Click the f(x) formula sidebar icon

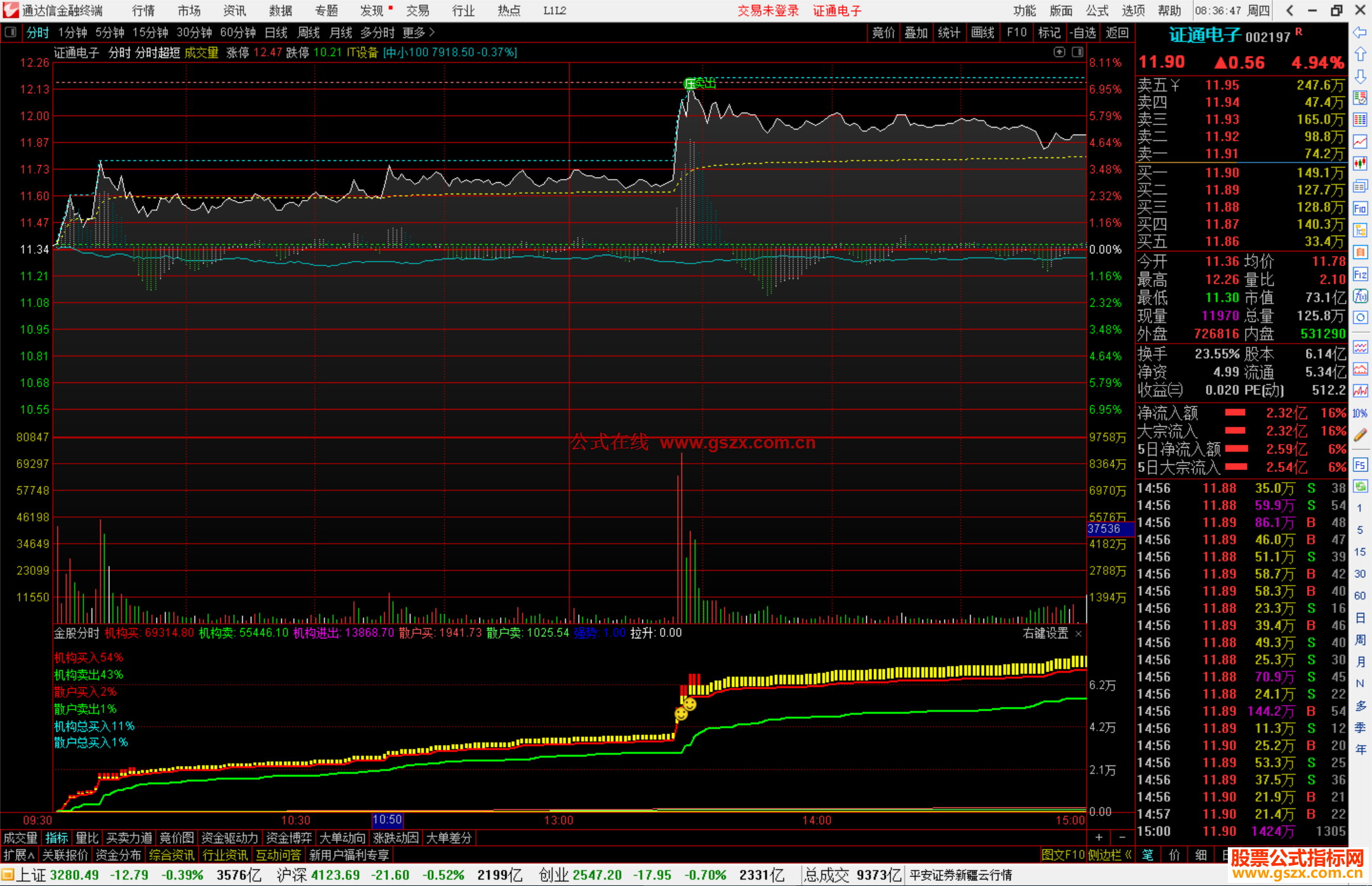1360,296
